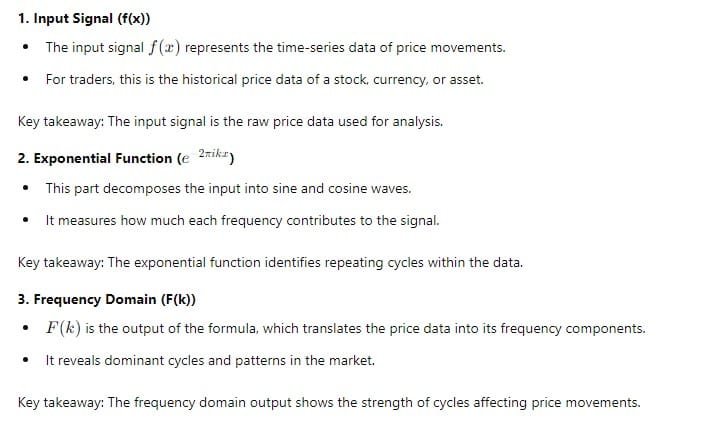
Task: Click the bullet dot before "This part decomposes"
Action: tap(24, 188)
